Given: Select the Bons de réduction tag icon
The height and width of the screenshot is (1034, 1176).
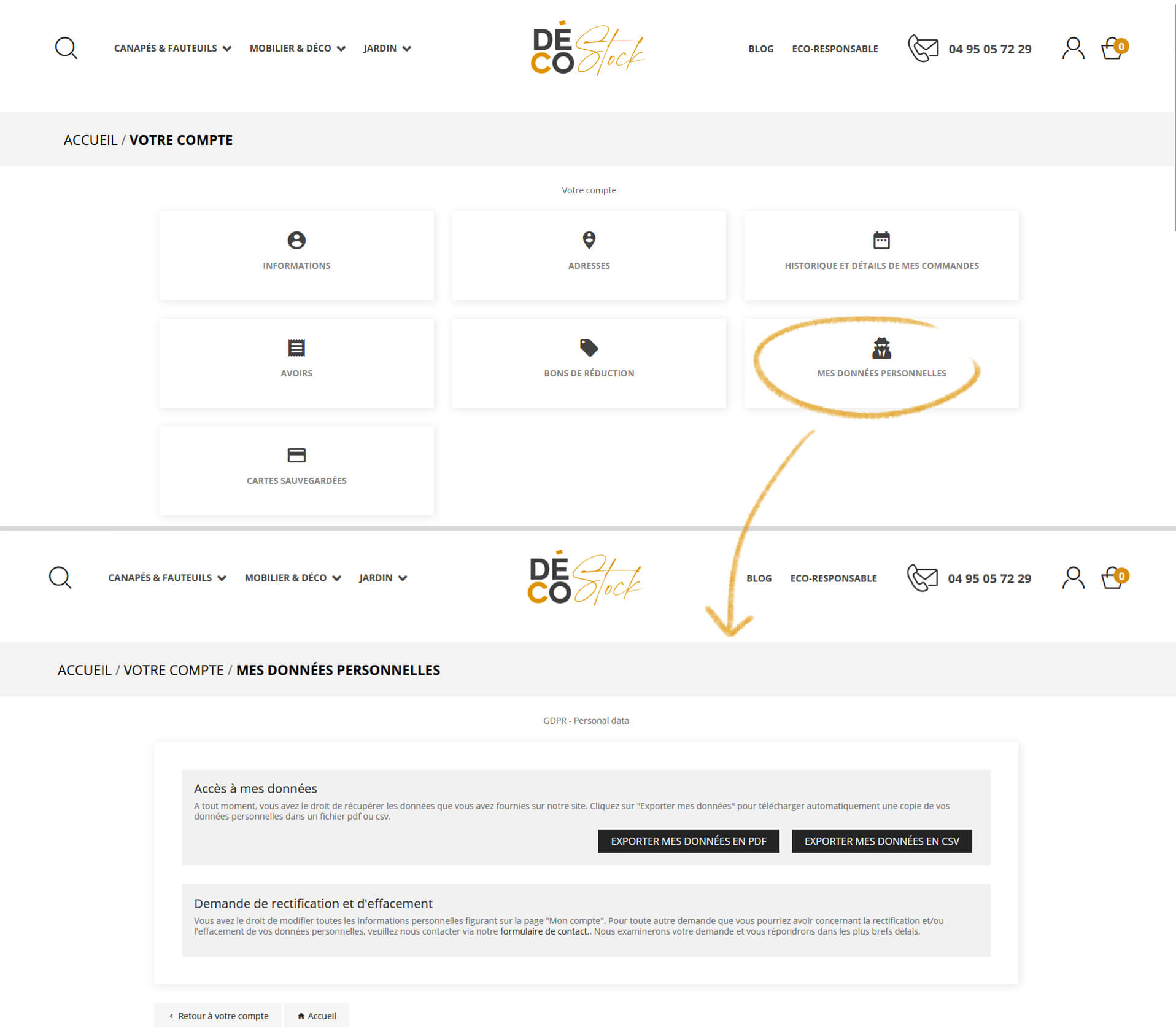Looking at the screenshot, I should tap(589, 348).
